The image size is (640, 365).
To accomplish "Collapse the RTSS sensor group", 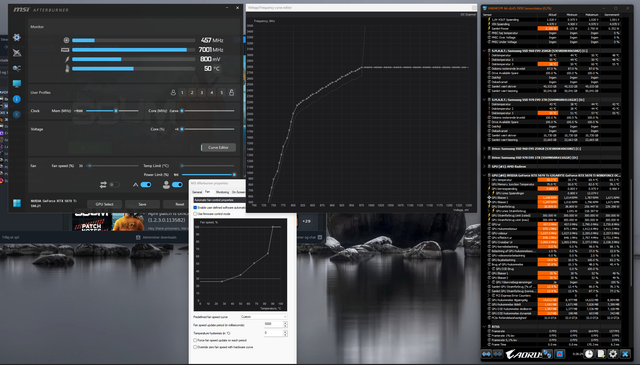I will (485, 327).
